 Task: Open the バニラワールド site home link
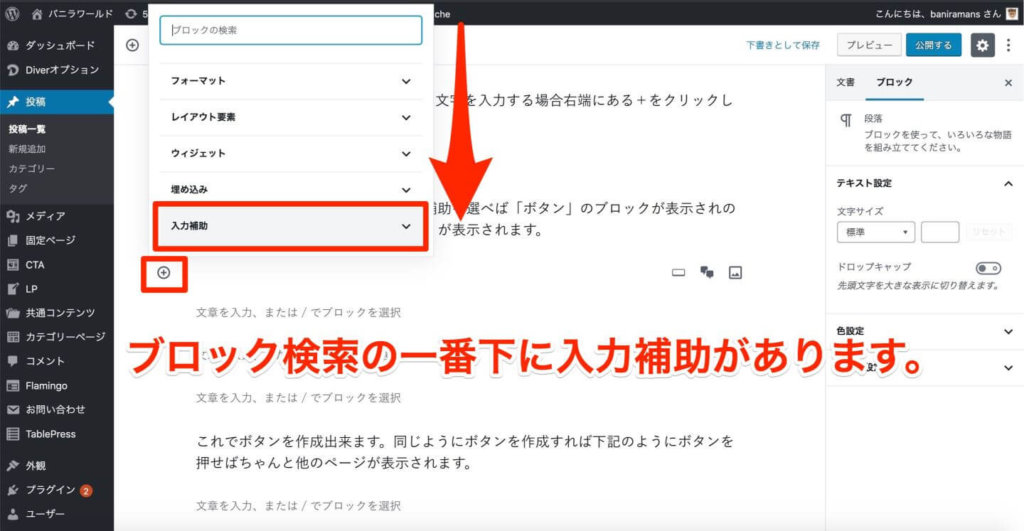click(72, 13)
